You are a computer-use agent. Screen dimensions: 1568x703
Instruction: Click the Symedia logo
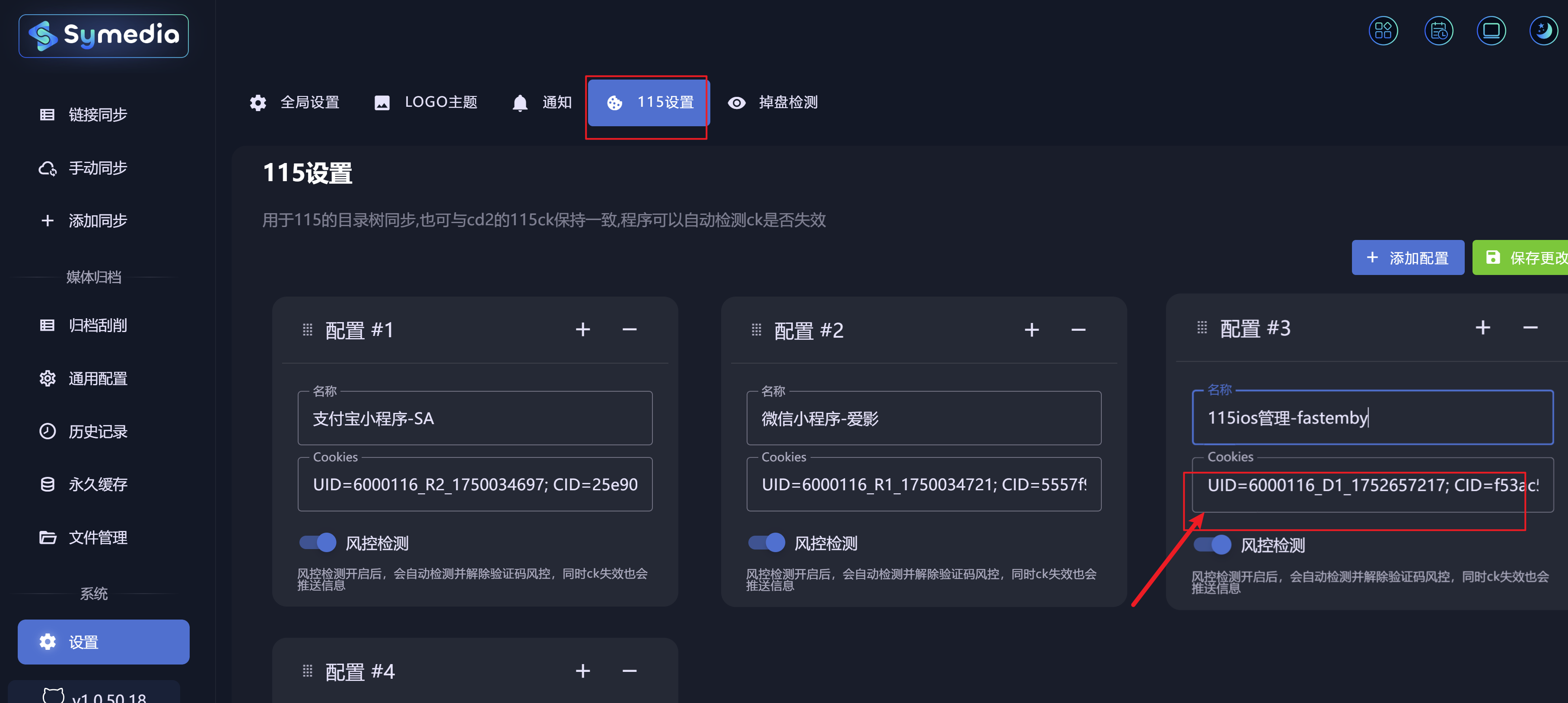pos(103,36)
